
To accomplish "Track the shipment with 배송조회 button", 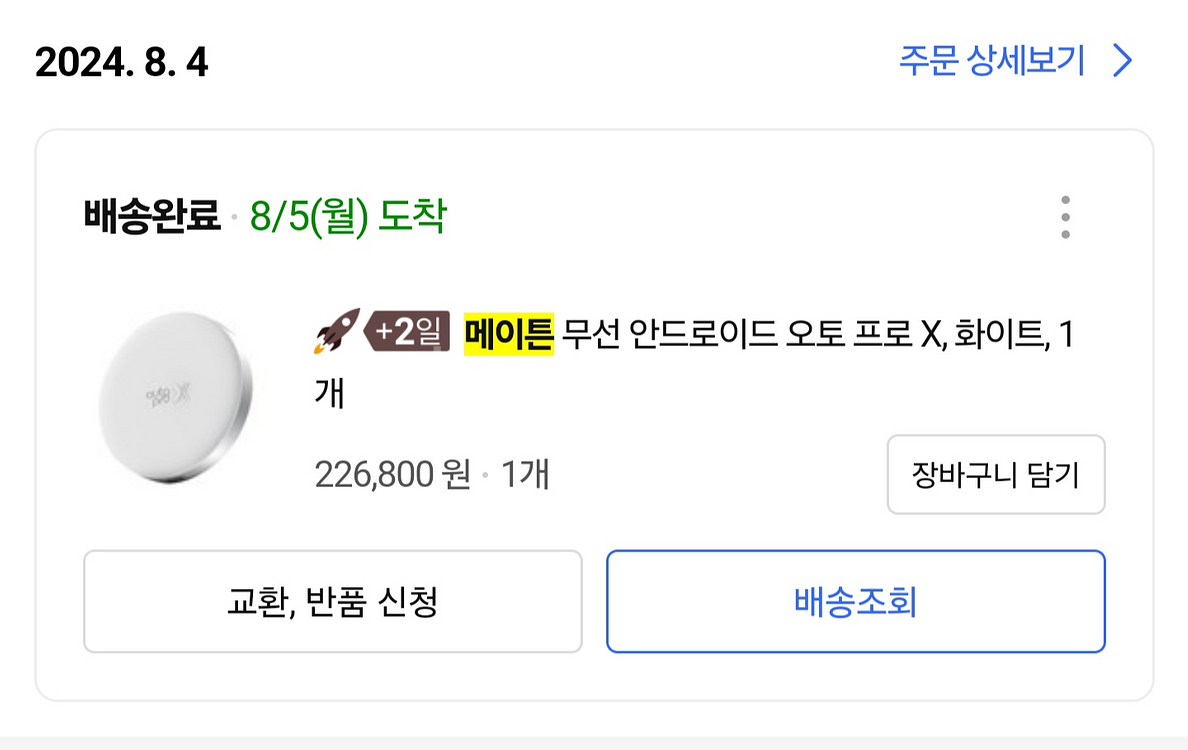I will (x=855, y=601).
